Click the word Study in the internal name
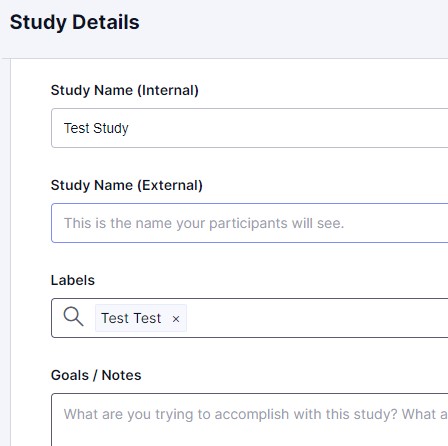 pos(111,129)
